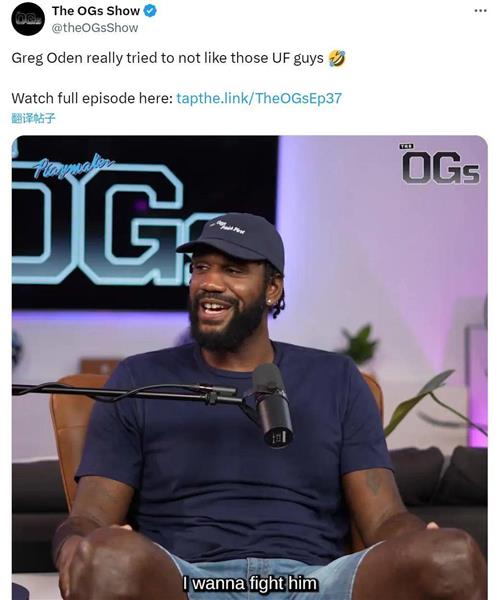The image size is (498, 600).
Task: Click the 'I wanna fight him' subtitle
Action: (x=250, y=584)
